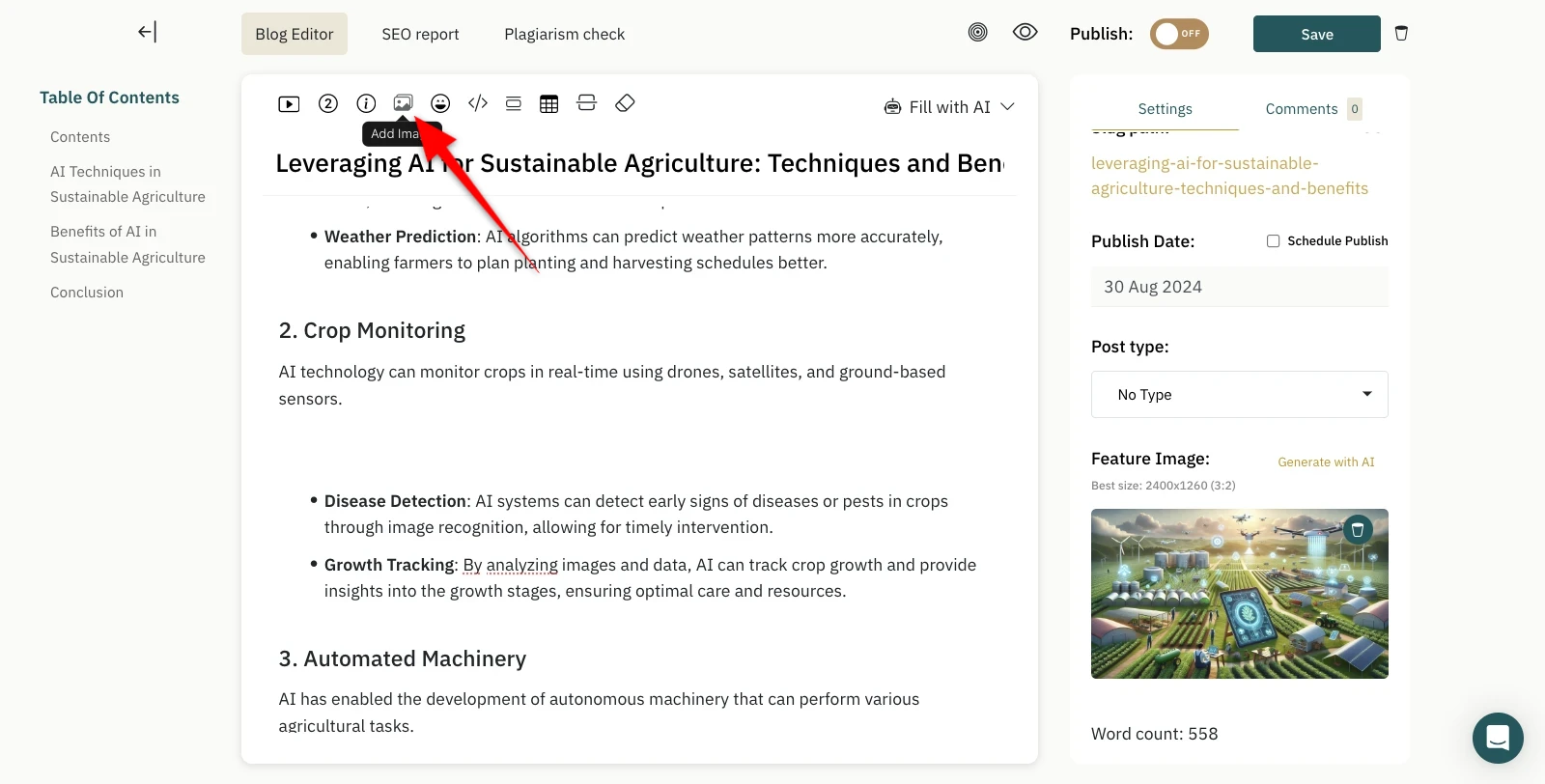Click the feature image thumbnail
Viewport: 1545px width, 784px height.
click(x=1240, y=594)
